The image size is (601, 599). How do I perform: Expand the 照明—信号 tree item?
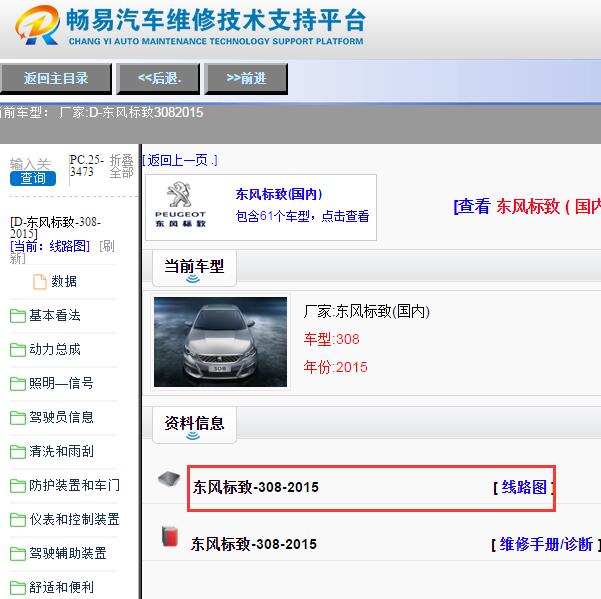click(61, 383)
